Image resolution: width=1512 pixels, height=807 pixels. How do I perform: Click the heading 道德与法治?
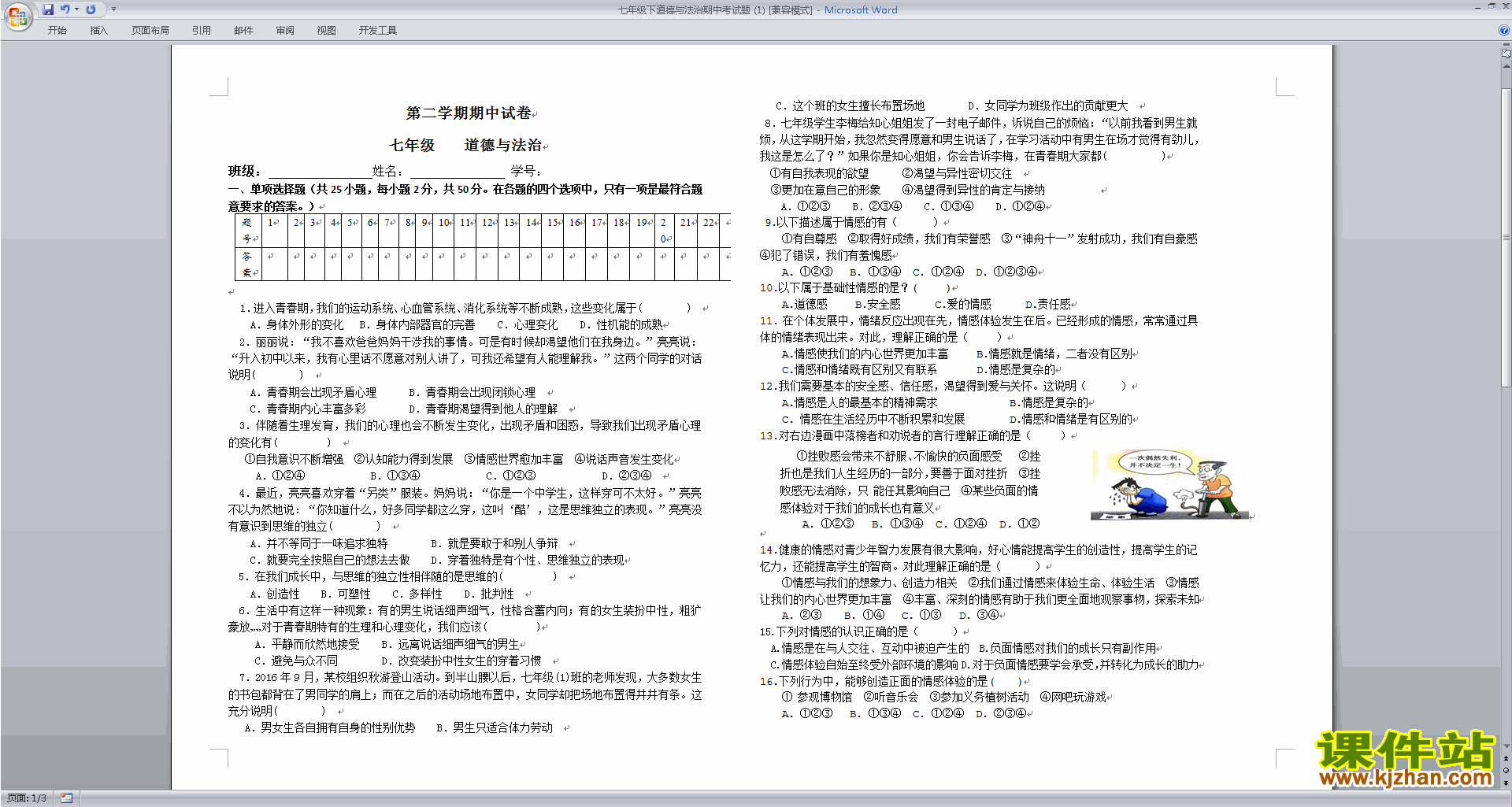[502, 145]
